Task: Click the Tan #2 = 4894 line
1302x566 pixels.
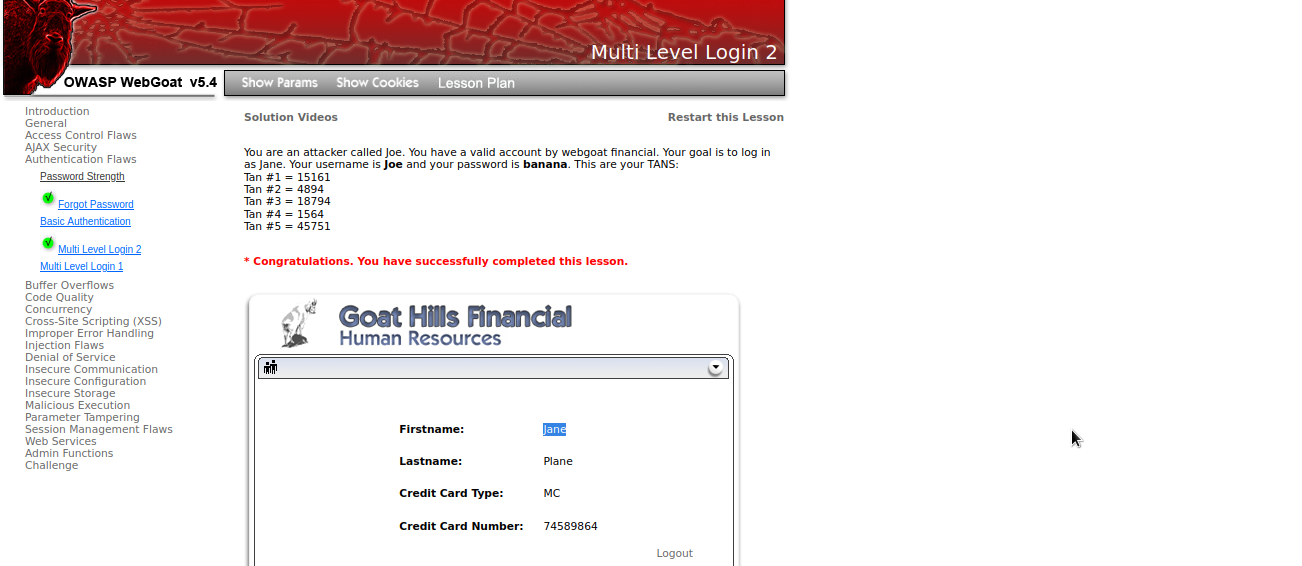Action: [x=284, y=189]
